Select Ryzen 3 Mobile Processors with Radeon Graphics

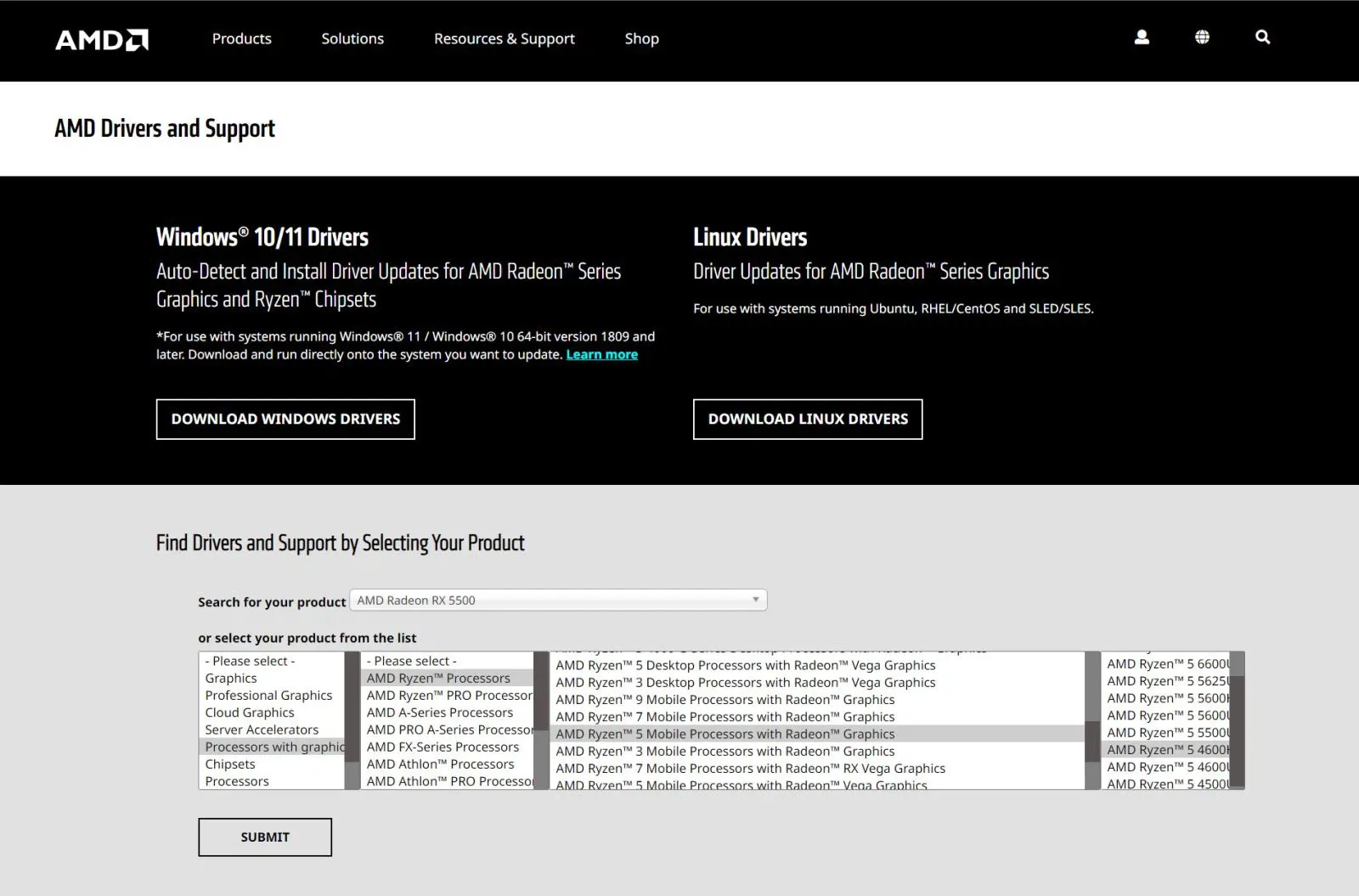[818, 751]
